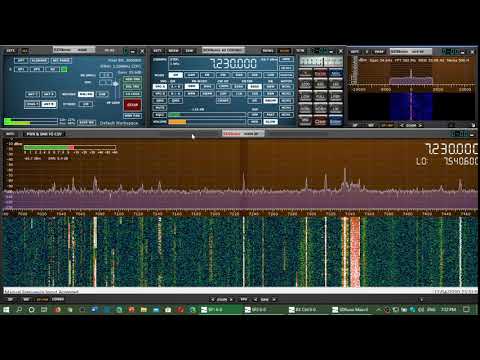Toggle the SP1 spectrum window button
The width and height of the screenshot is (480, 360).
[21, 69]
